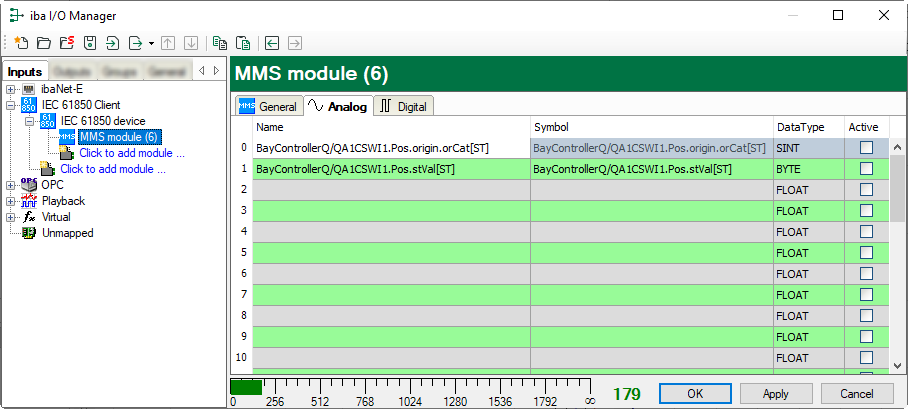Click the Back arrow toolbar icon

click(272, 43)
